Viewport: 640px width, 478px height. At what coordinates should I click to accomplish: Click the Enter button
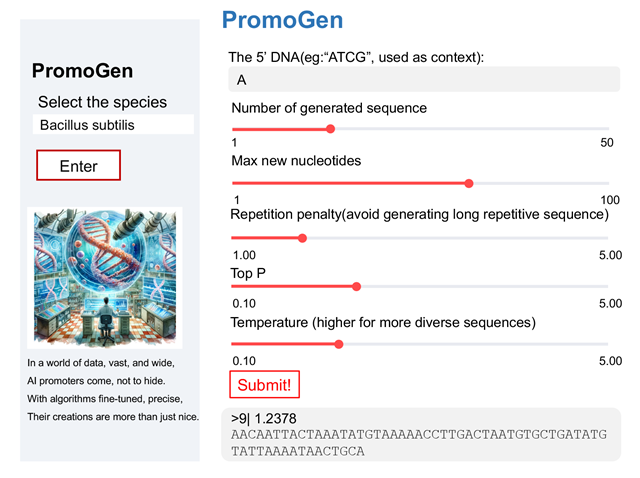click(78, 166)
